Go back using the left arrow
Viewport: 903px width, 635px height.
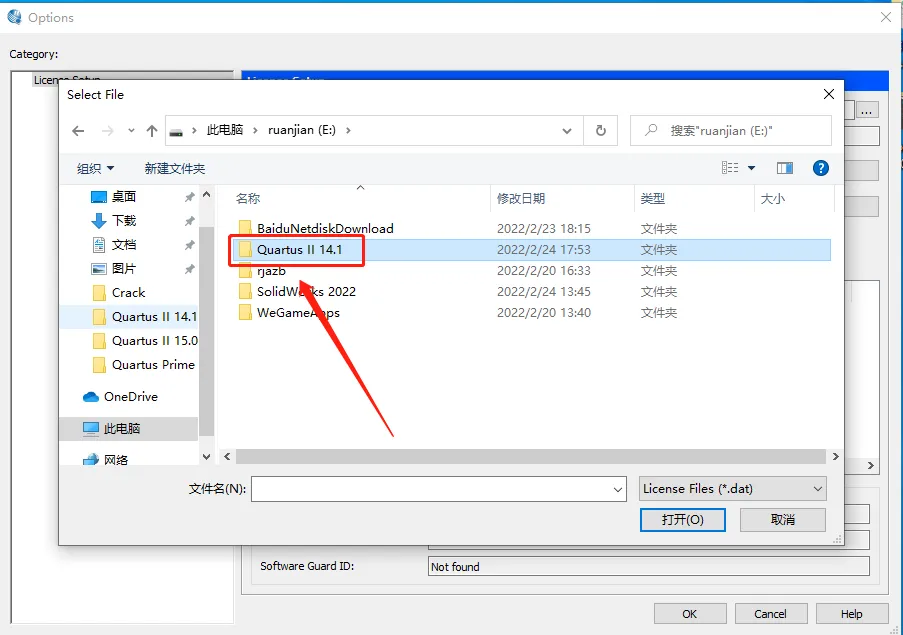(78, 131)
